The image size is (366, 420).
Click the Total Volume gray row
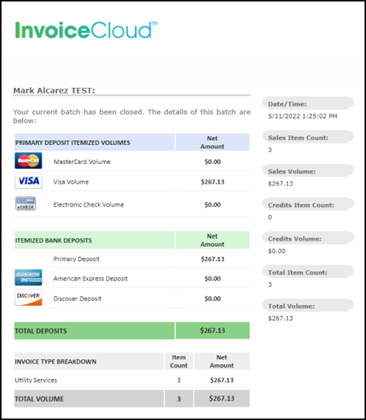pyautogui.click(x=132, y=399)
